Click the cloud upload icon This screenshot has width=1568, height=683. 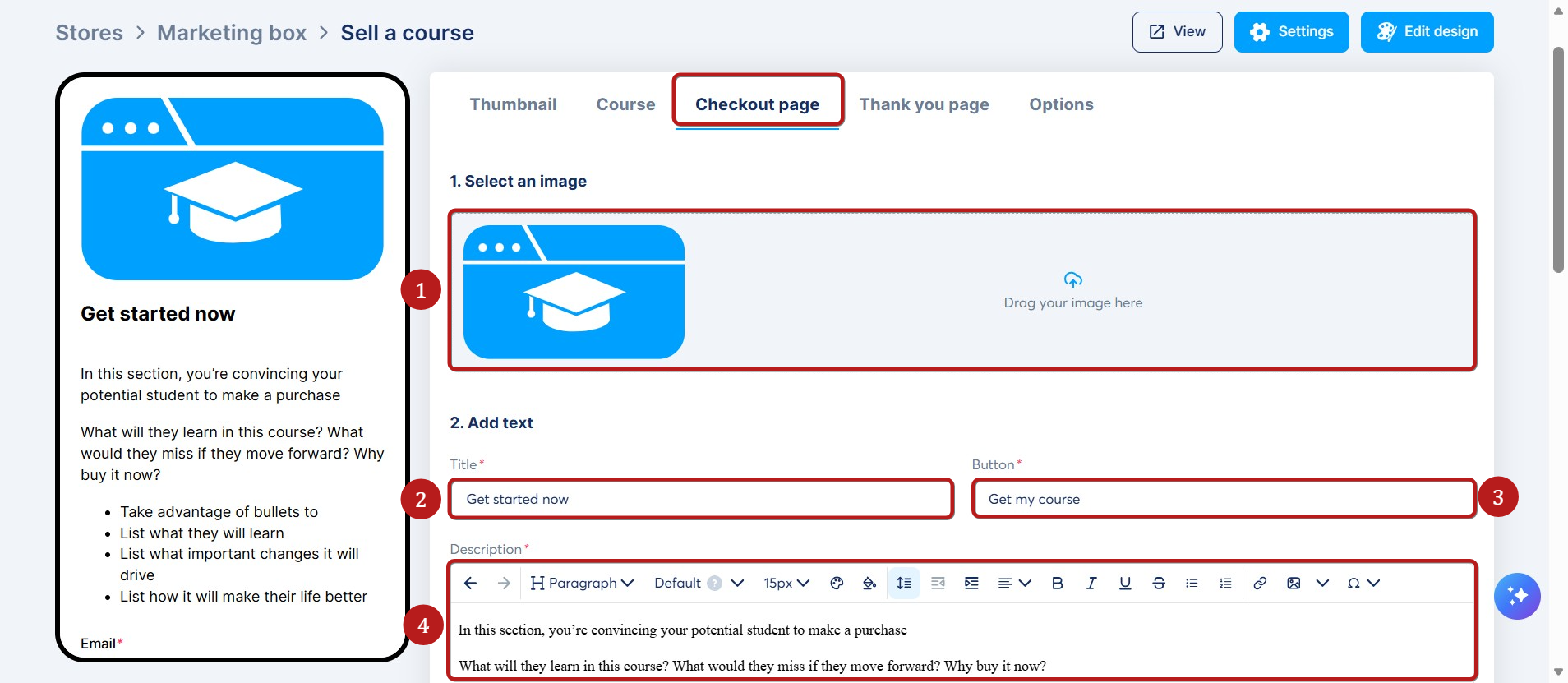[1073, 280]
